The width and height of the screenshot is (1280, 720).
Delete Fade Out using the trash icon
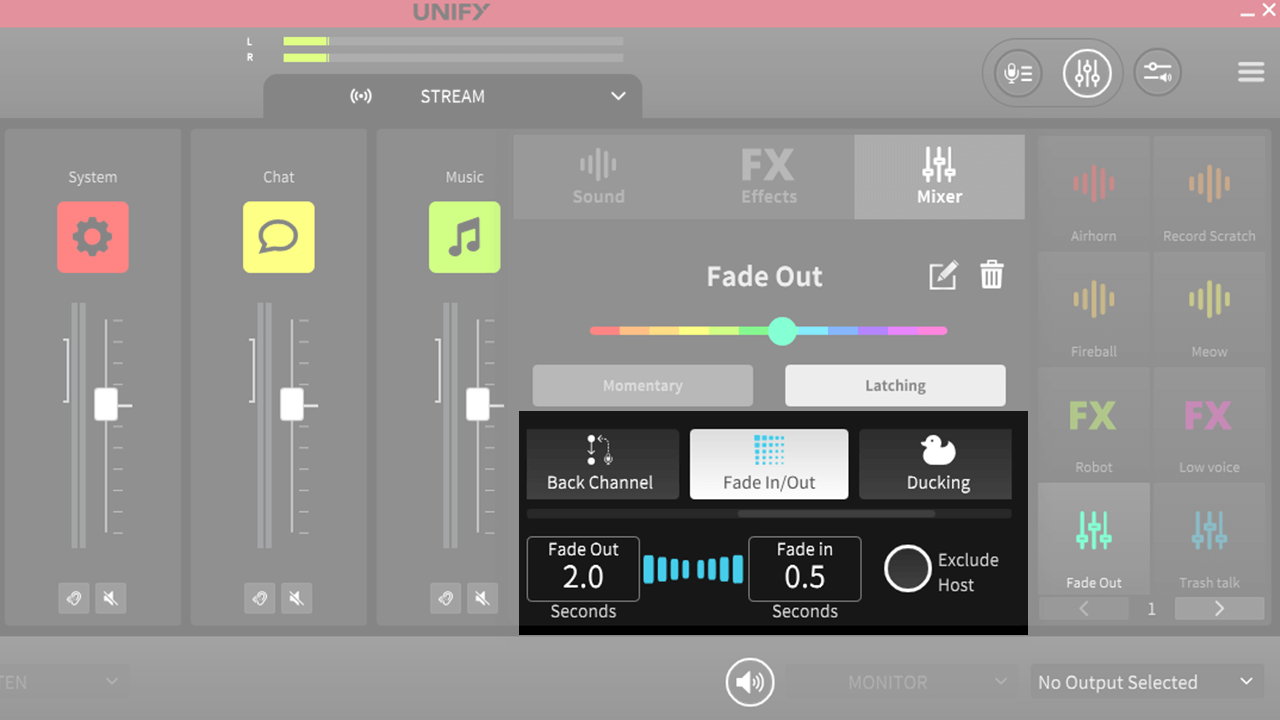tap(991, 275)
